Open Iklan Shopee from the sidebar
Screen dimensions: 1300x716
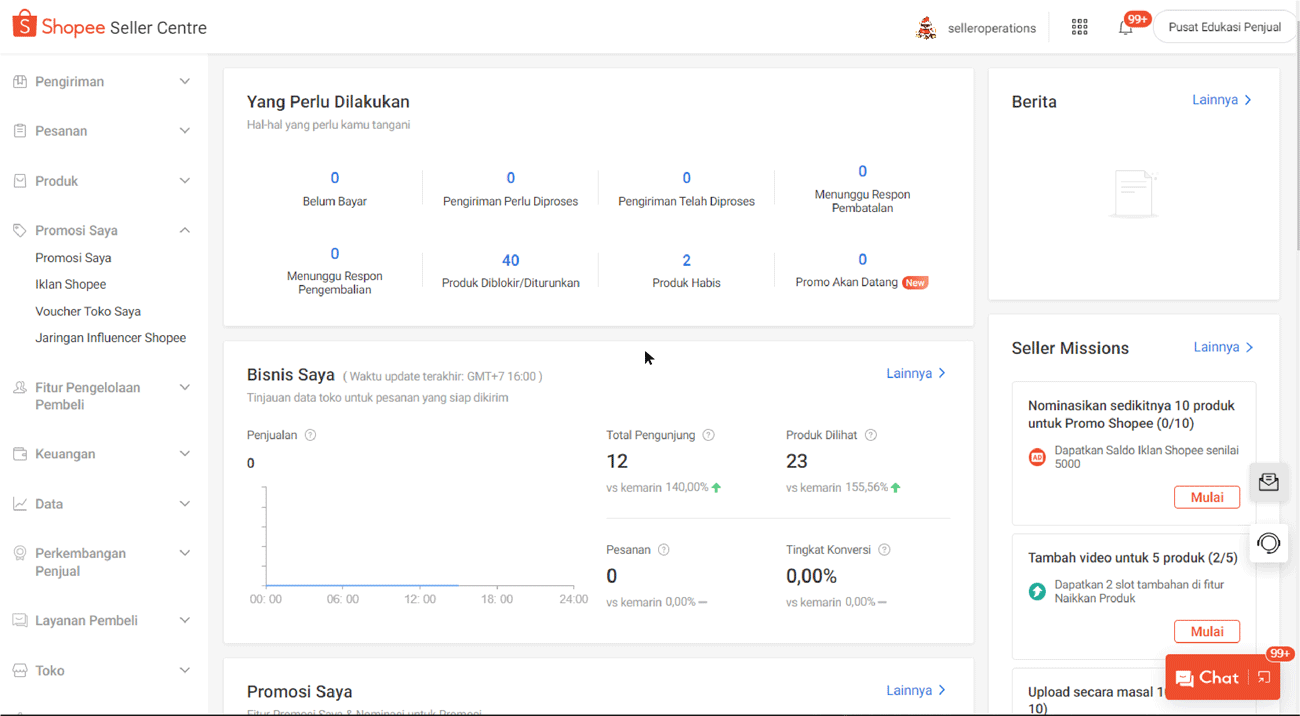pyautogui.click(x=71, y=284)
